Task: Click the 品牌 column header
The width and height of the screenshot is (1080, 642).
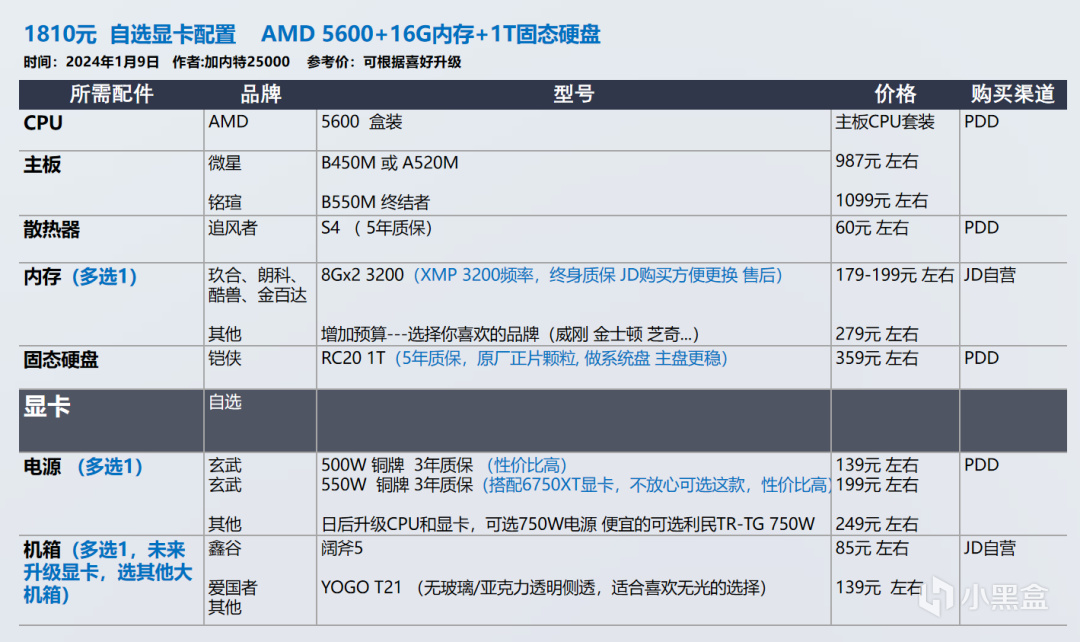Action: coord(260,94)
